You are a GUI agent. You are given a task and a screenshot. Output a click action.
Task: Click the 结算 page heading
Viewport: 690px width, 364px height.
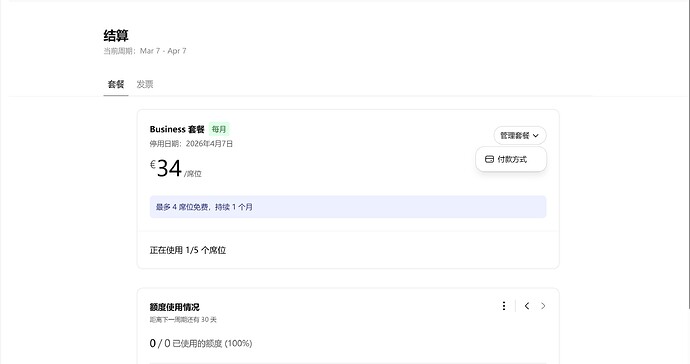pos(116,35)
